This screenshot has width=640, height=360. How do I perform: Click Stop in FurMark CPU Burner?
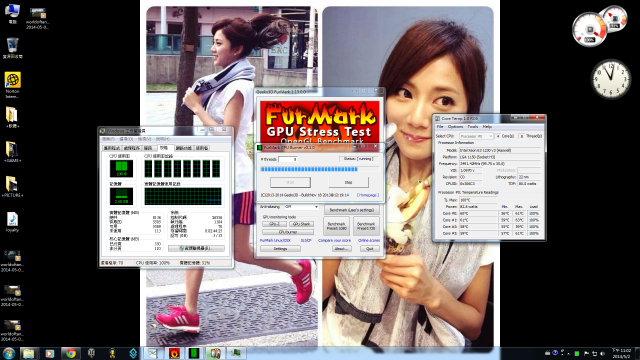[x=348, y=182]
